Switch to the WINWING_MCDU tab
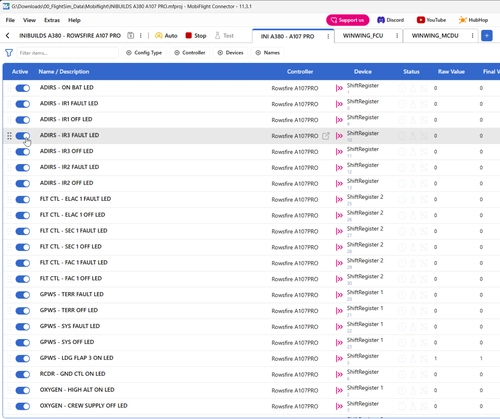The image size is (500, 419). (435, 36)
